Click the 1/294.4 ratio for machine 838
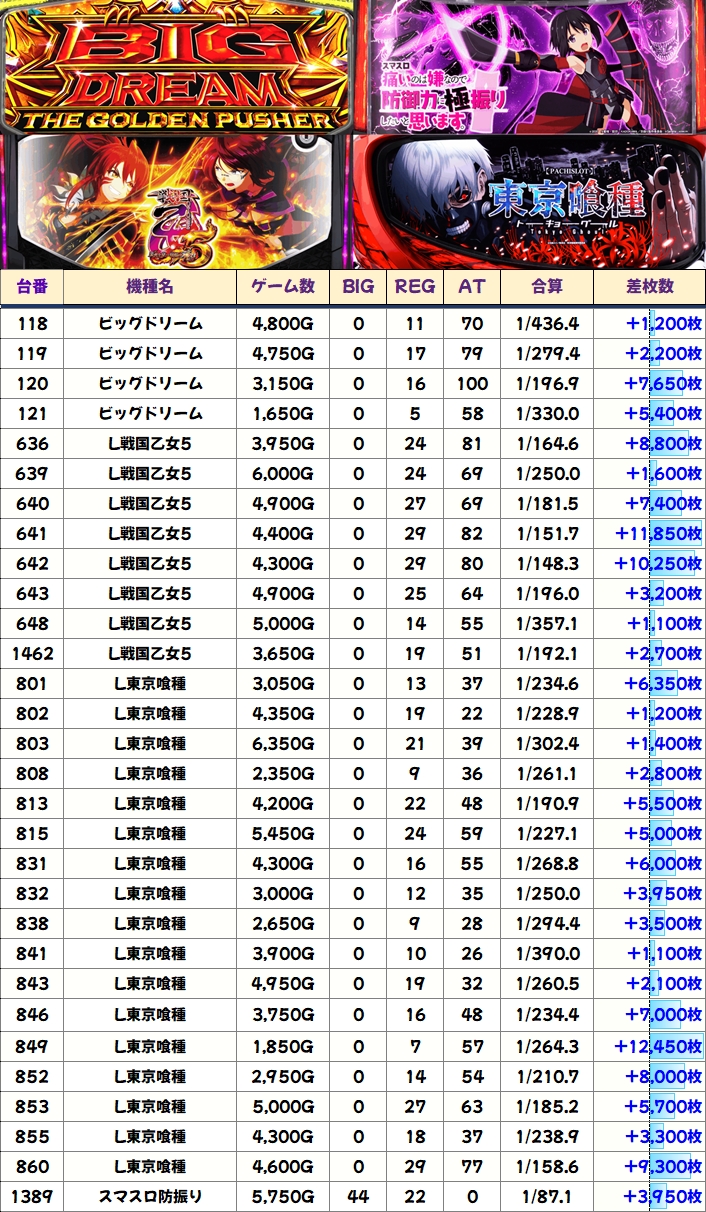Screen dimensions: 706x1212 coord(547,924)
